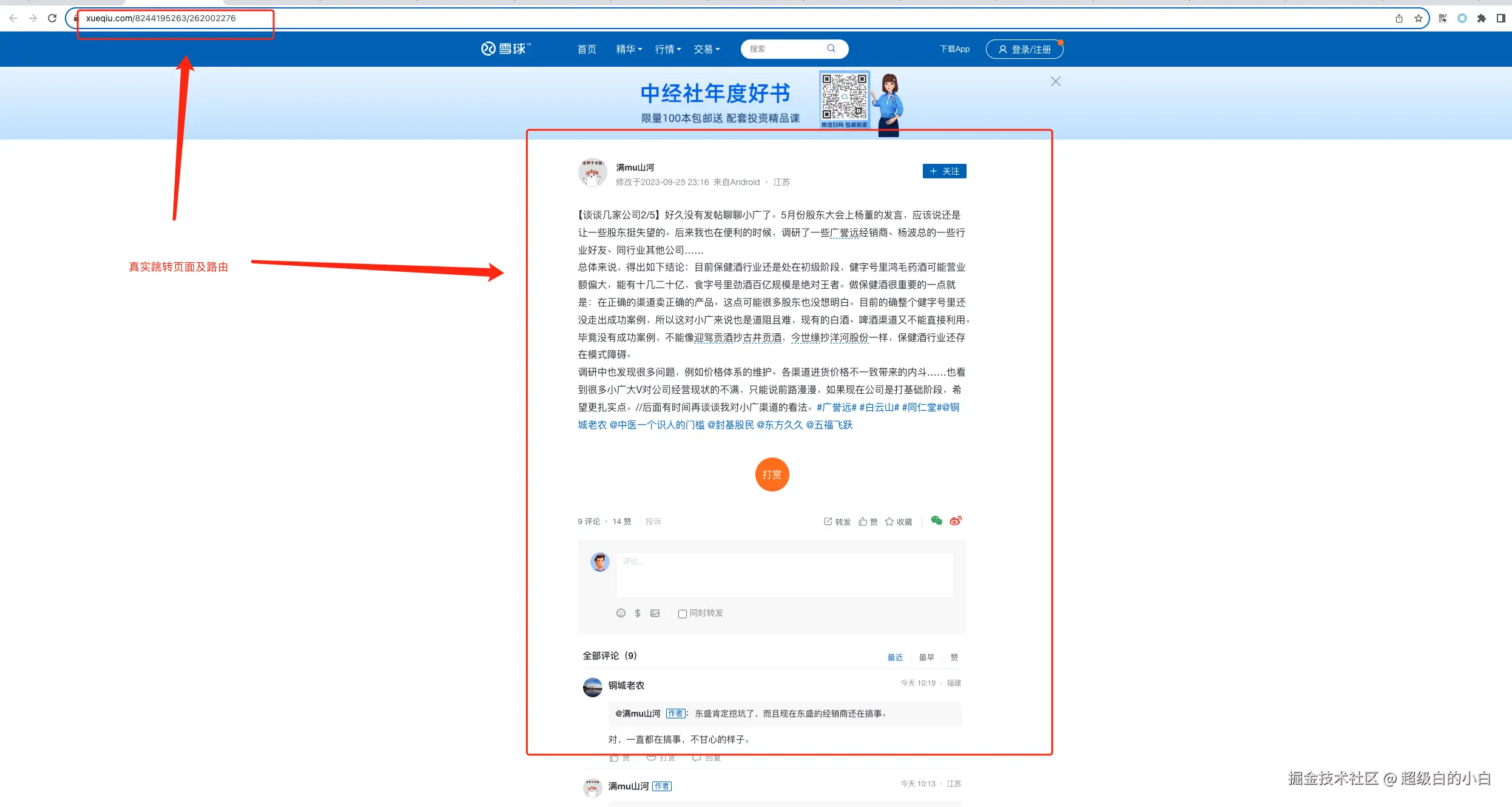Expand the 精华 dropdown menu
Viewport: 1512px width, 807px height.
(x=629, y=49)
